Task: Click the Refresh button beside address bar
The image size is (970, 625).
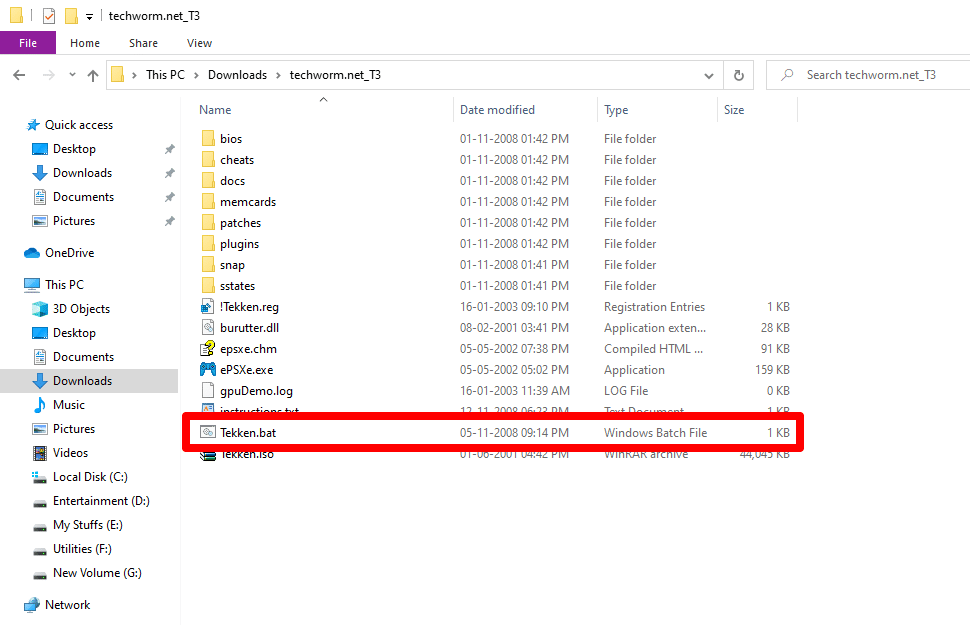Action: (x=738, y=75)
